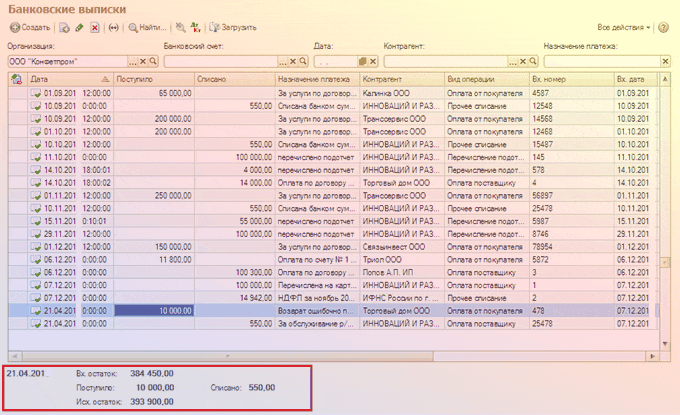Click the horizontal scrollbar of the table
The width and height of the screenshot is (680, 415).
coord(333,356)
